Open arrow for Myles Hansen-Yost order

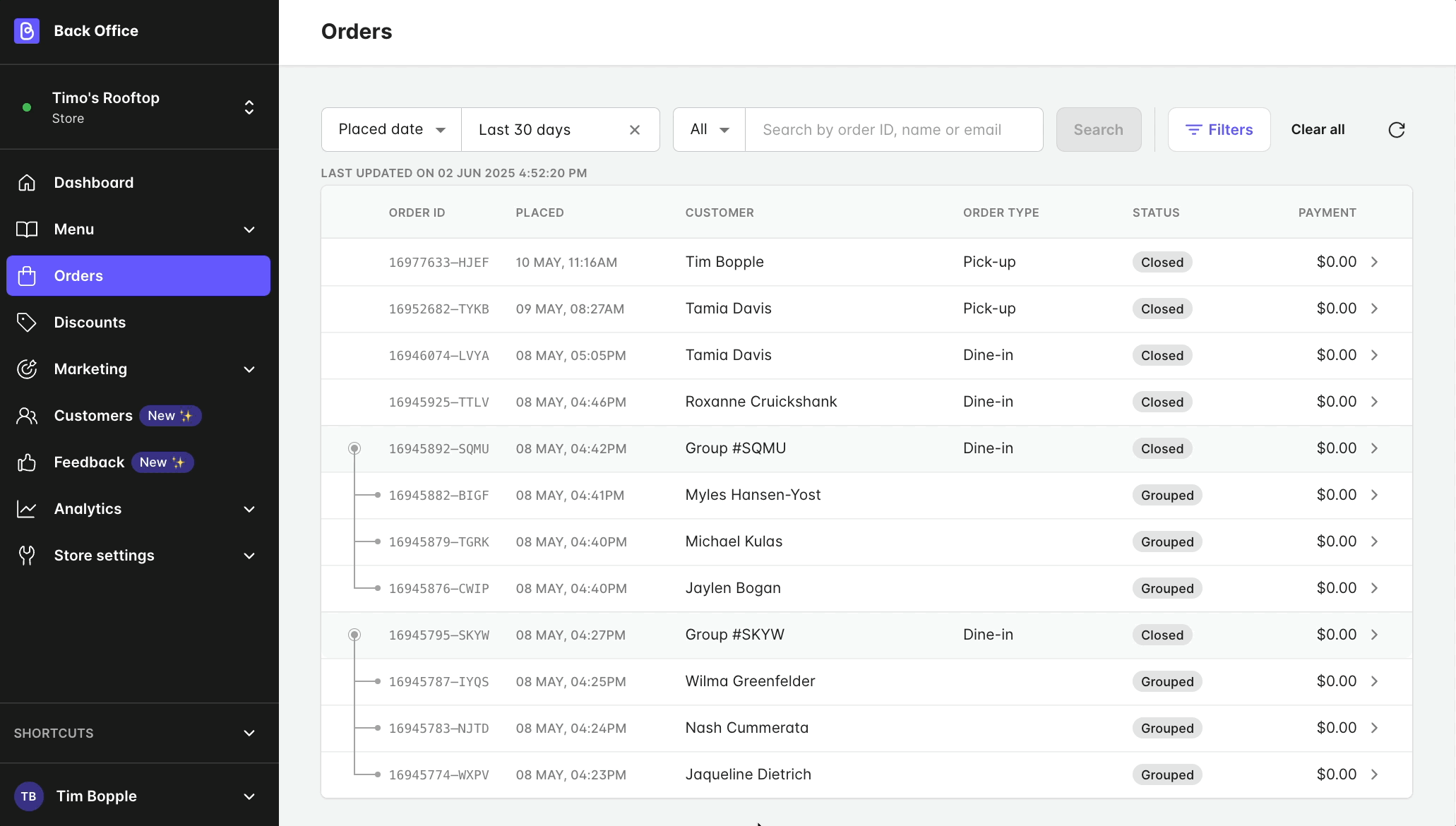point(1375,495)
